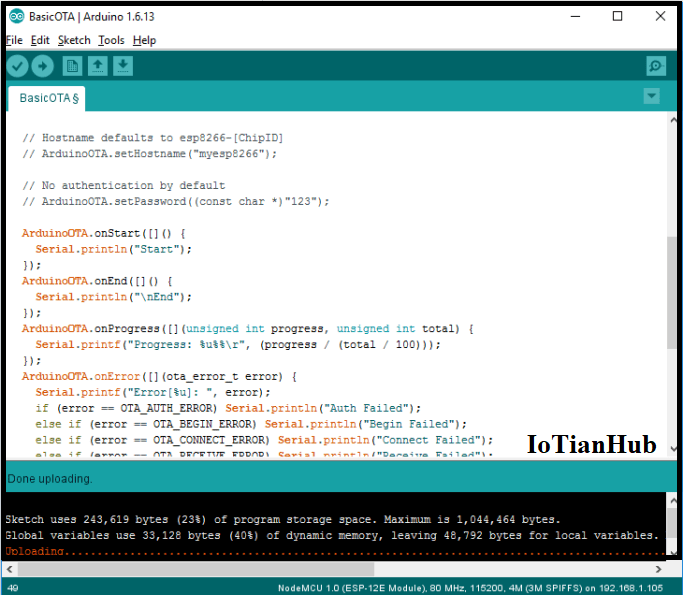
Task: Click the horizontal scrollbar right arrow
Action: click(658, 569)
